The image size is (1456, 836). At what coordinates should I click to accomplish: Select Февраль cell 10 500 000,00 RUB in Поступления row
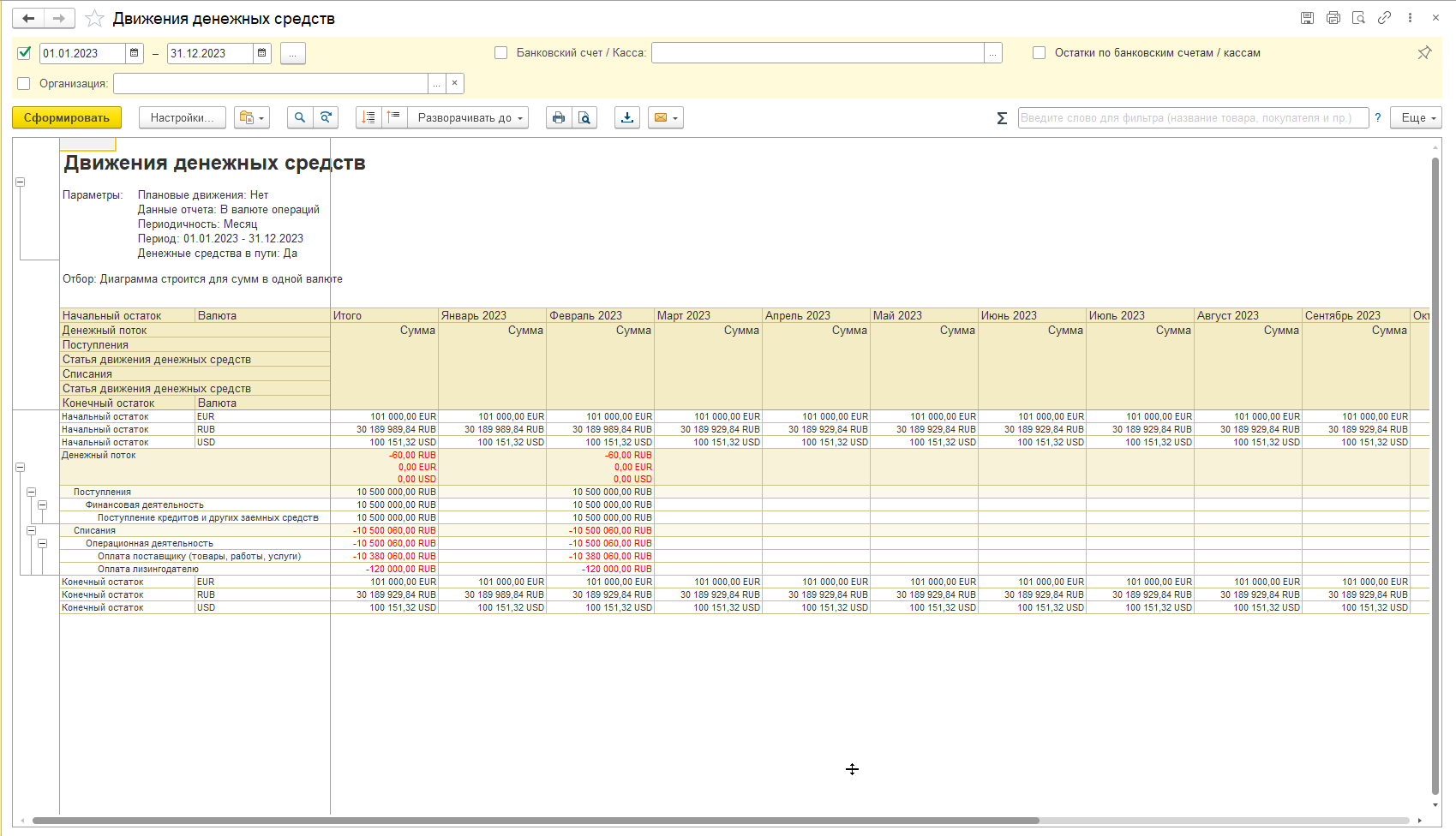pyautogui.click(x=600, y=492)
